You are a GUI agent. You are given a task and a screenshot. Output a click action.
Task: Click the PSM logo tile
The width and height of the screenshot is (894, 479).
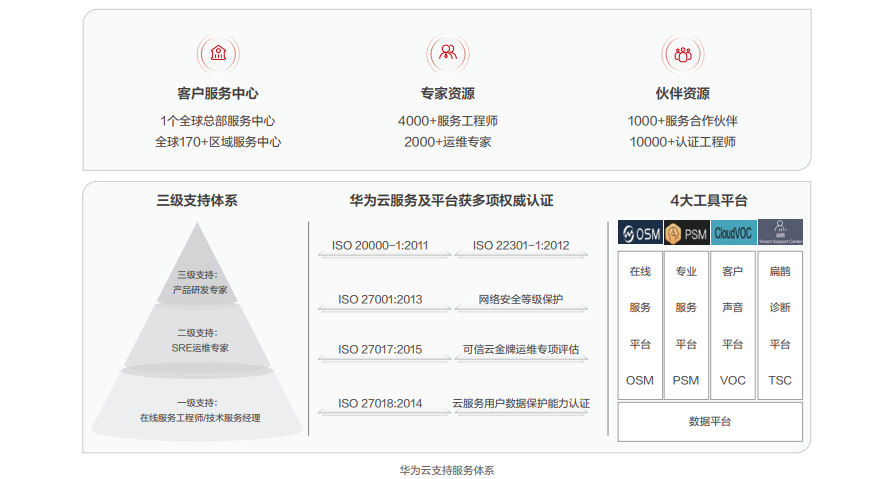tap(686, 233)
